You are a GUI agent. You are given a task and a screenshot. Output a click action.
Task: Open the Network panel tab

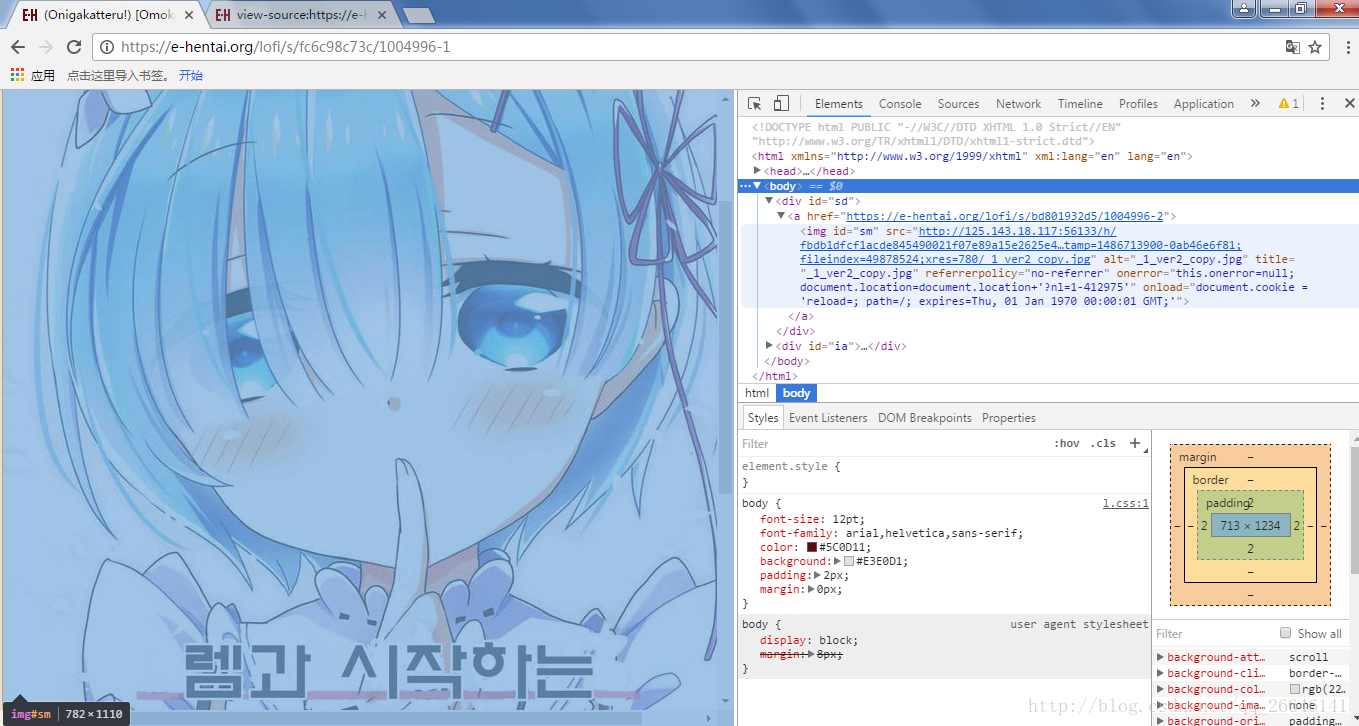[1018, 103]
